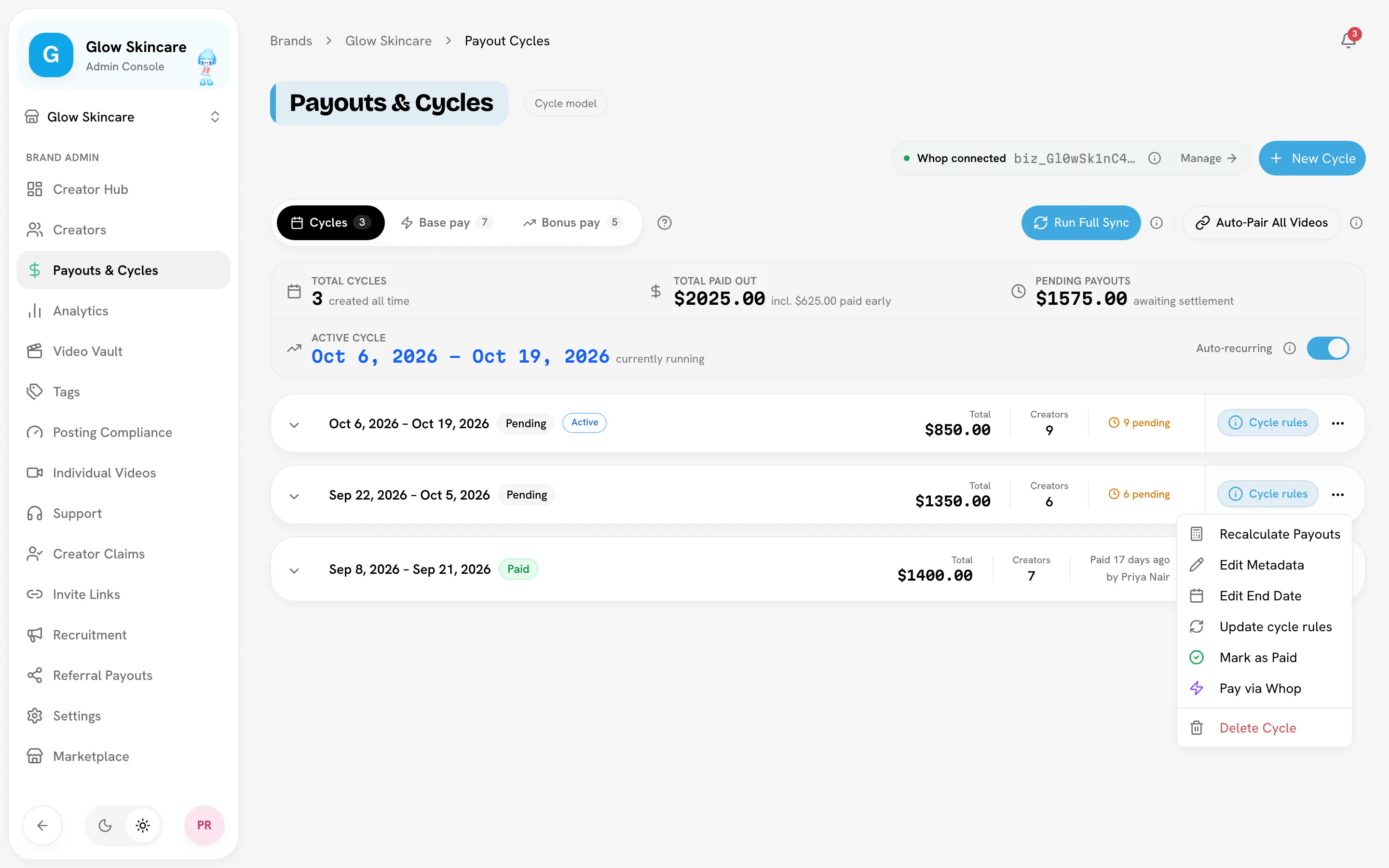
Task: Open Settings in sidebar
Action: click(123, 716)
